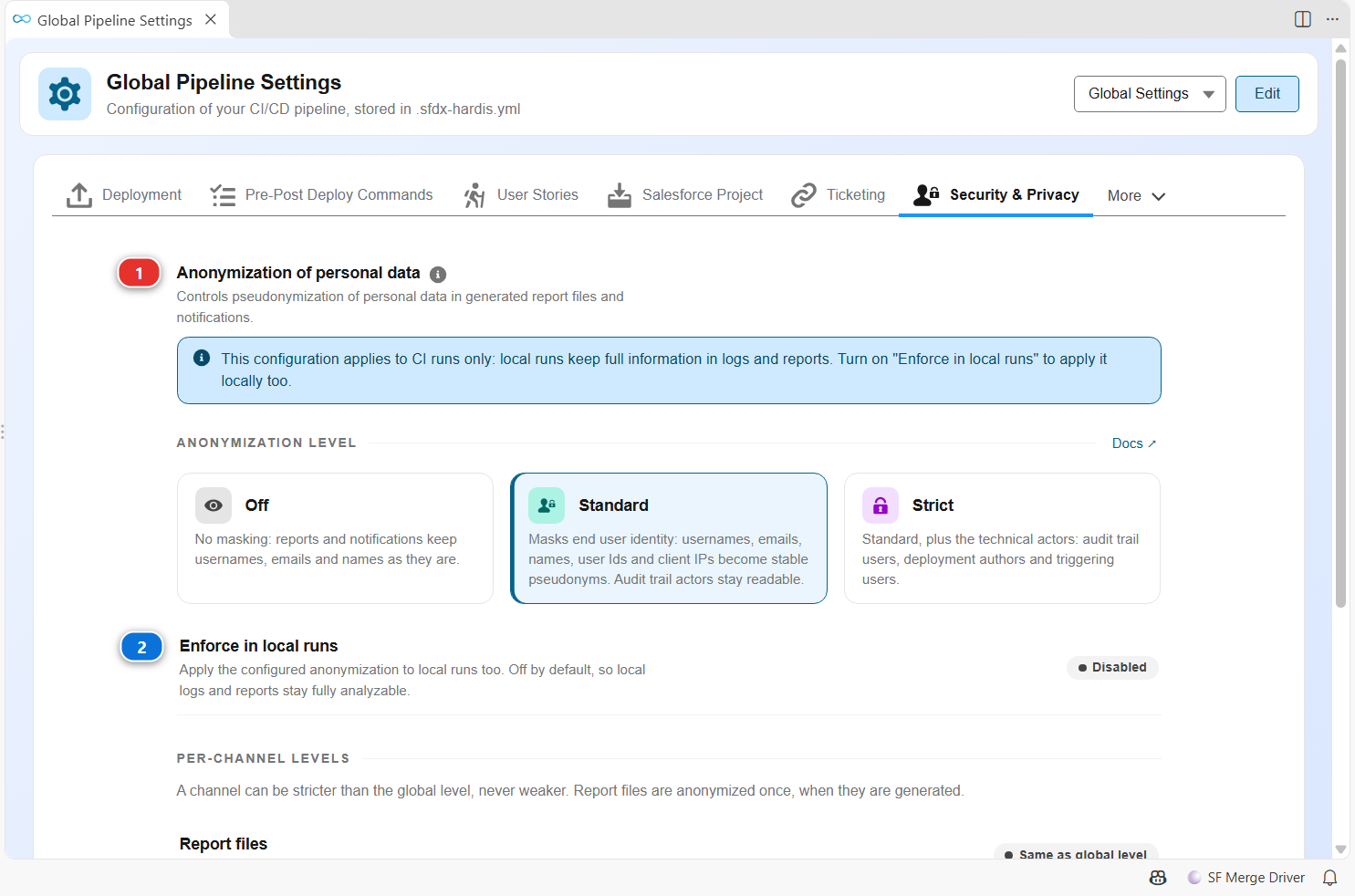Switch to the Deployment tab
The image size is (1355, 896).
[x=124, y=195]
